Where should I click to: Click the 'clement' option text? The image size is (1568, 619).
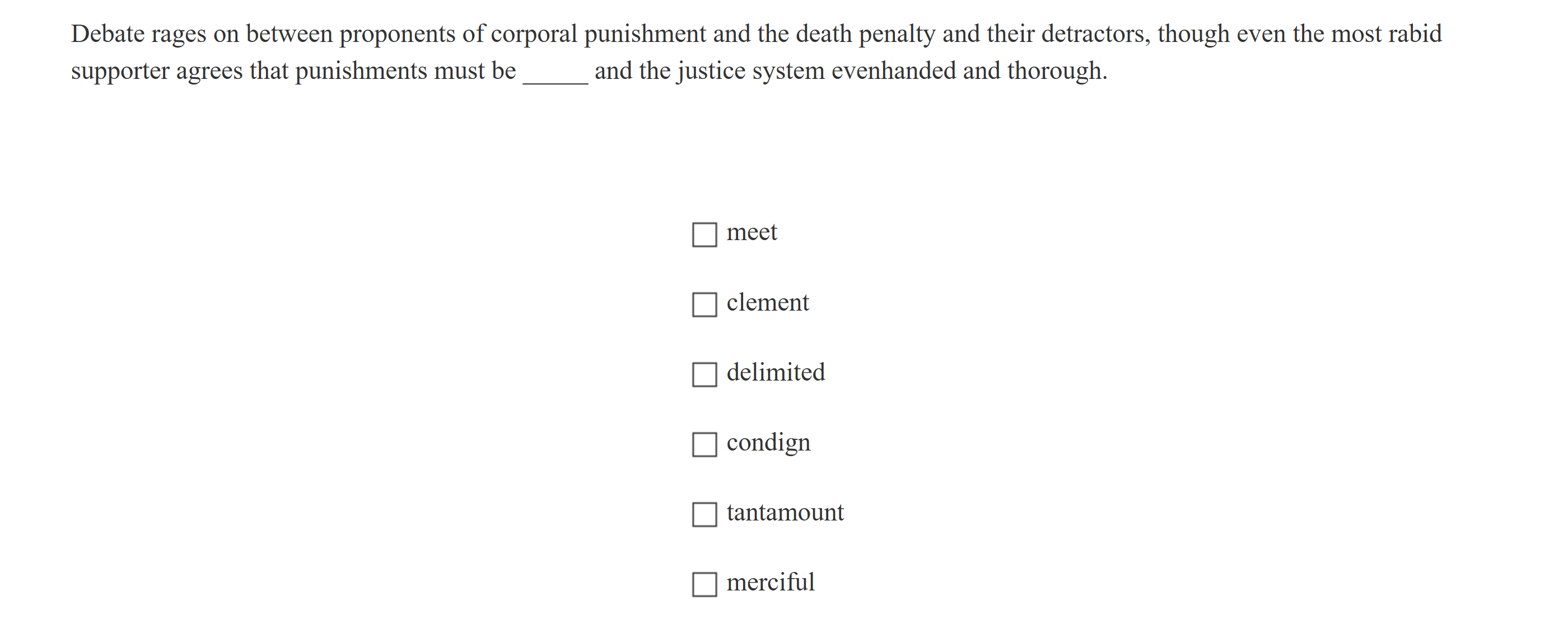pos(768,302)
